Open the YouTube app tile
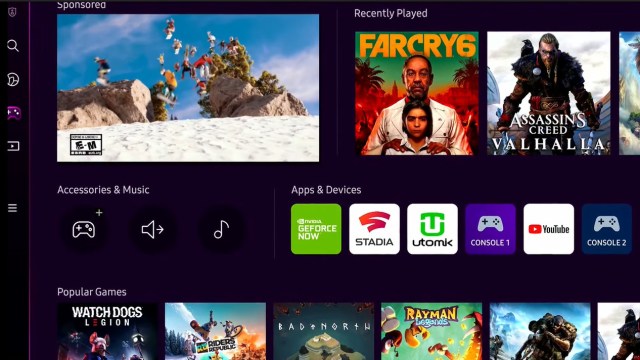Image resolution: width=640 pixels, height=360 pixels. point(549,229)
